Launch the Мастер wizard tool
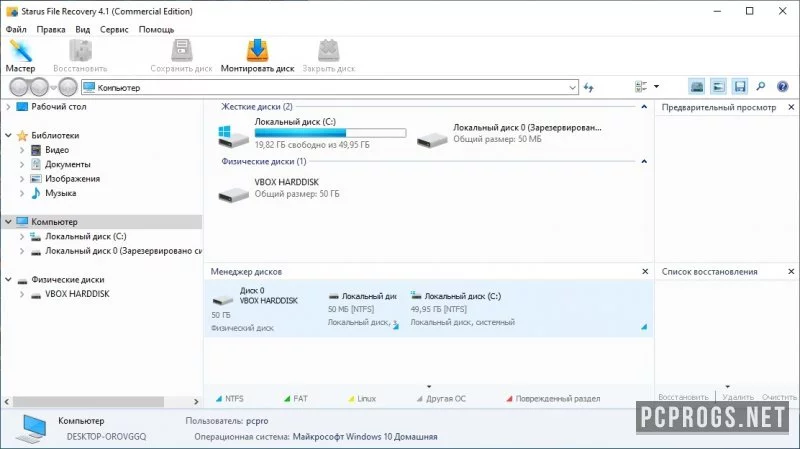Viewport: 800px width, 449px height. coord(20,56)
